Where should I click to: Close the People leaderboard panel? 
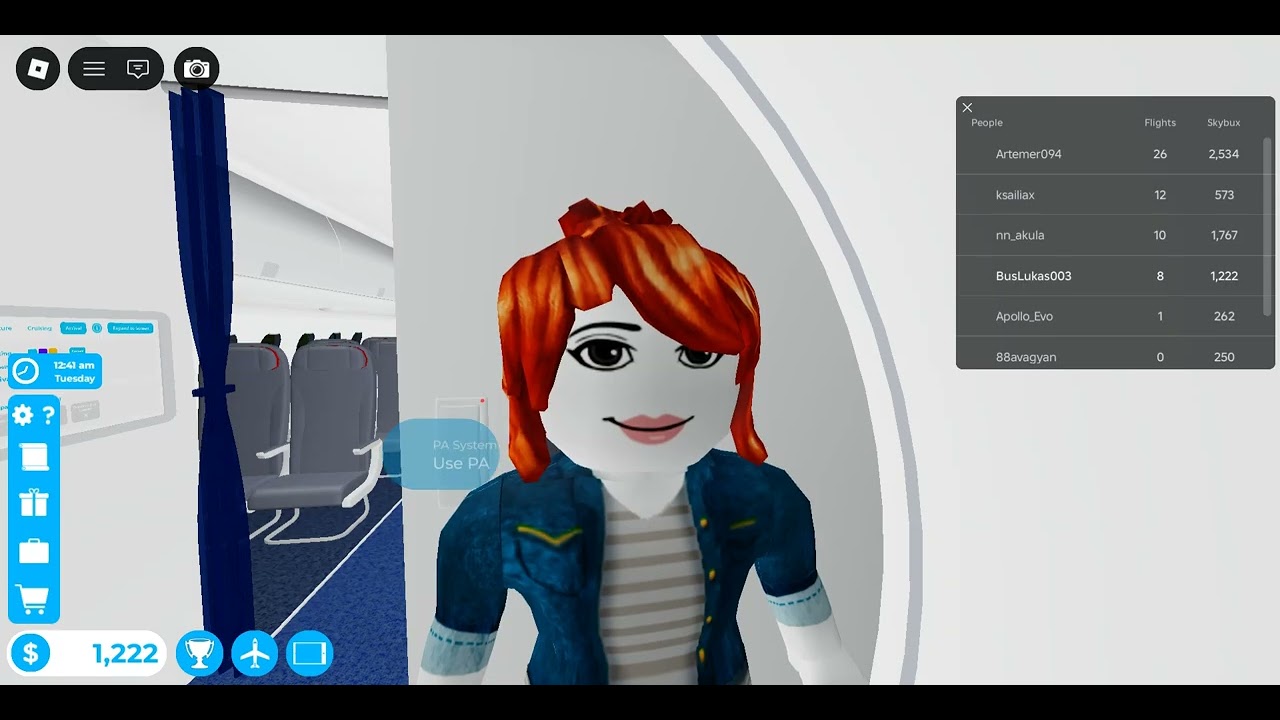pyautogui.click(x=967, y=107)
